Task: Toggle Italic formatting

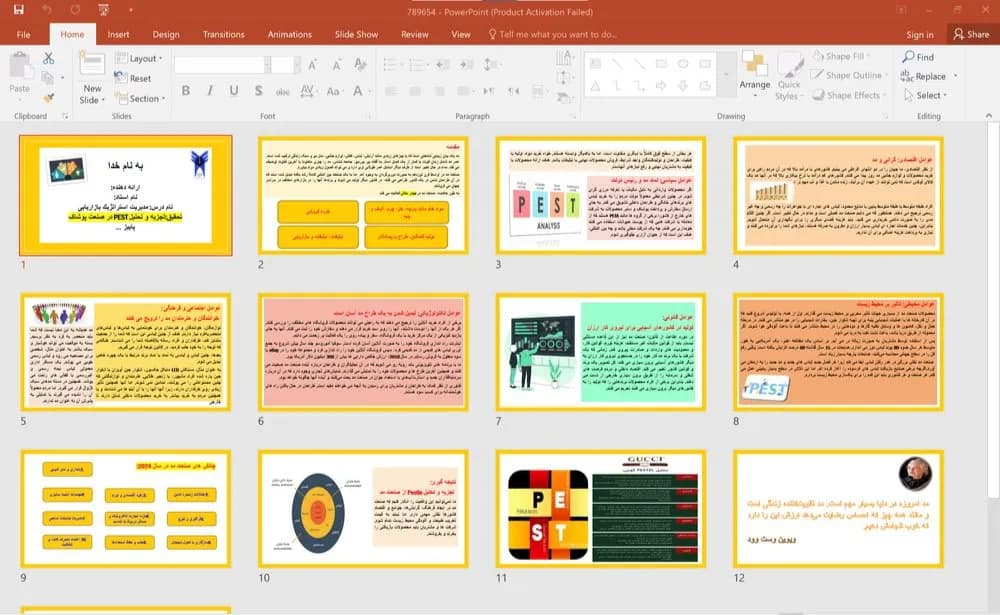Action: [210, 91]
